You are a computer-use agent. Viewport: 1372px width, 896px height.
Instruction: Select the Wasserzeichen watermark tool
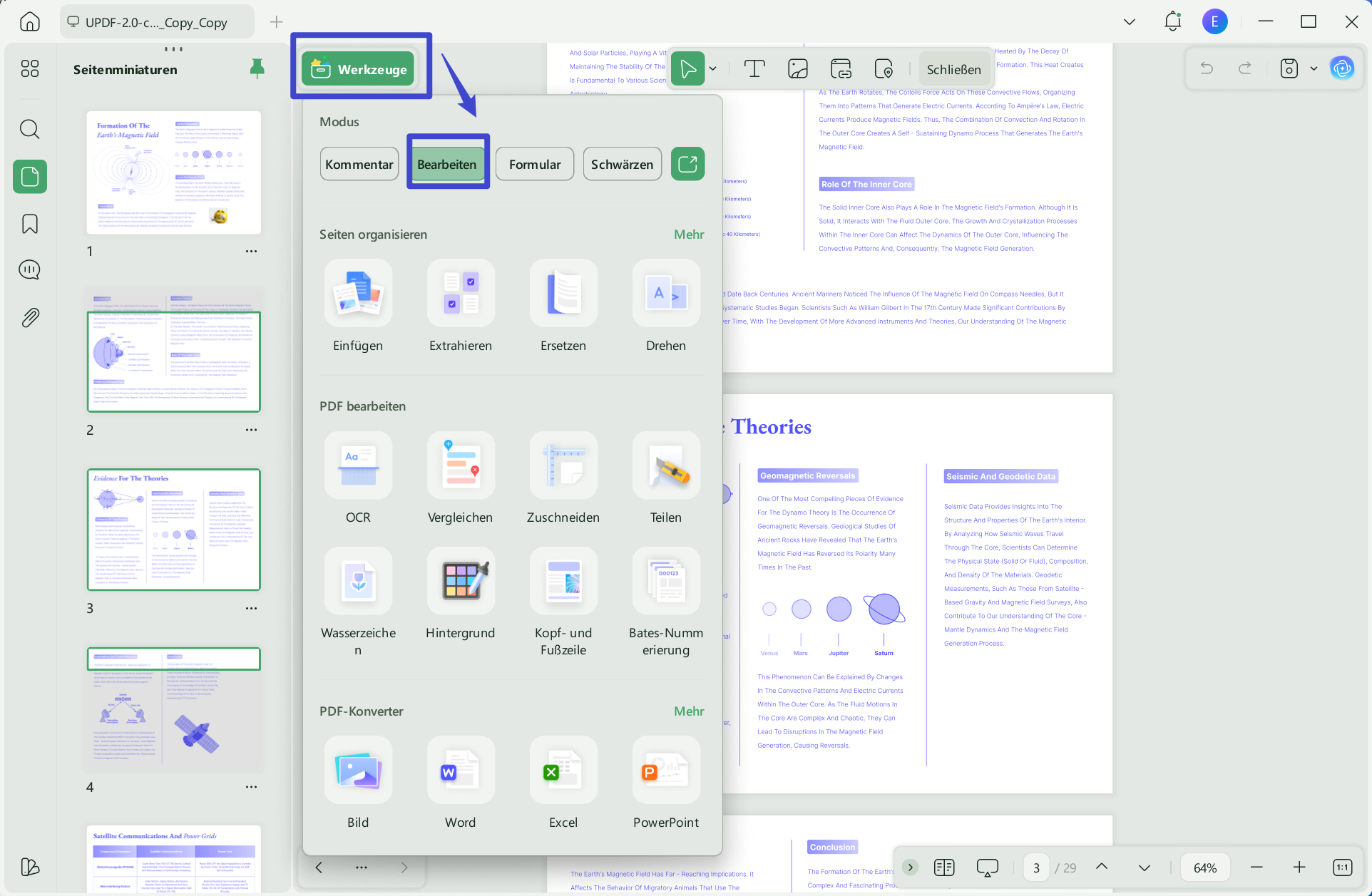tap(358, 581)
